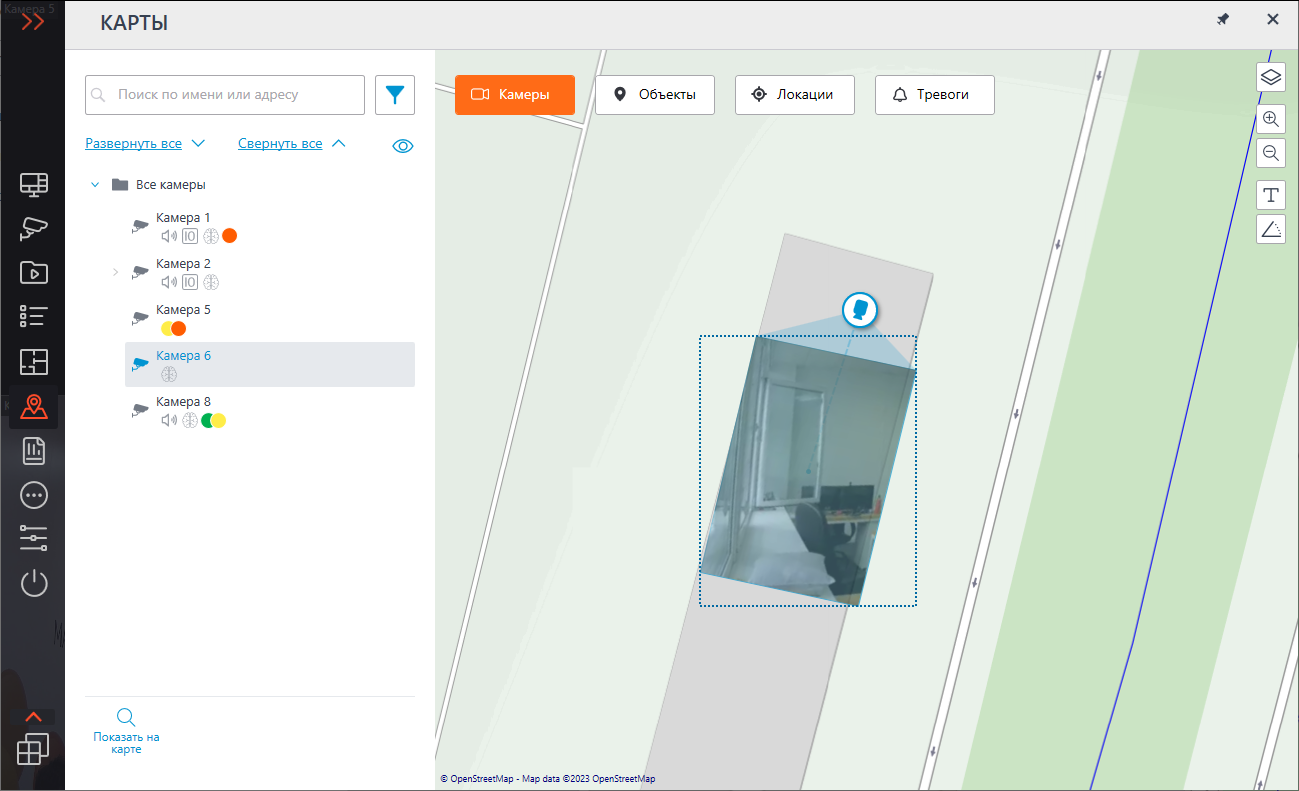
Task: Expand the sidebar with the double-arrow icon
Action: tap(33, 22)
